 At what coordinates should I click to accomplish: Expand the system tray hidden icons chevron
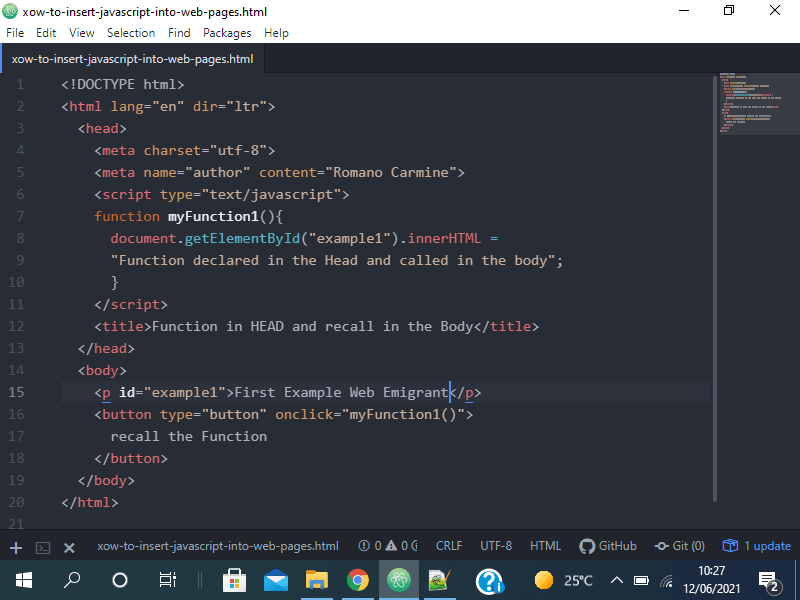click(617, 580)
